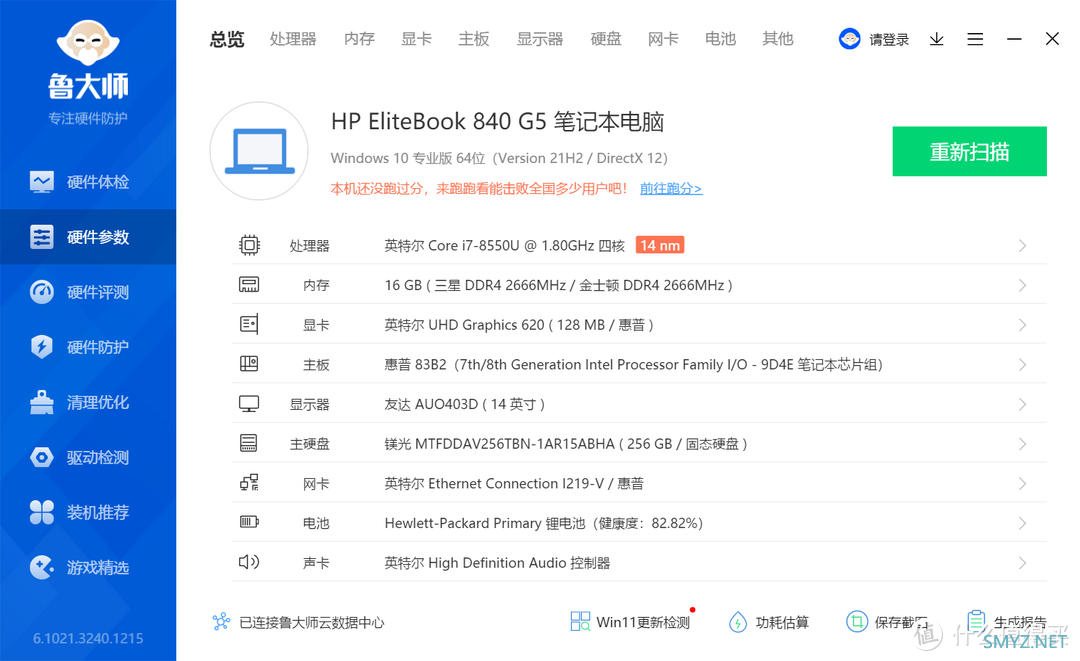This screenshot has height=661, width=1080.
Task: Click the 清理优化 broom icon
Action: tap(42, 402)
